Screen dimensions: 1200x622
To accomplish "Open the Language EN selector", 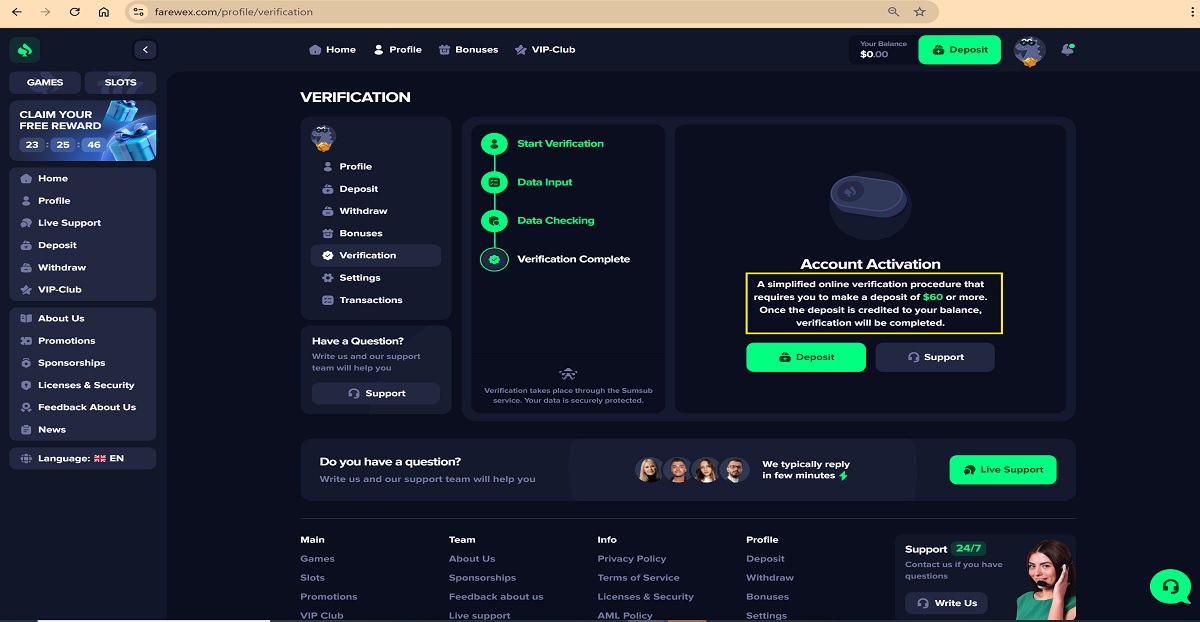I will coord(83,458).
